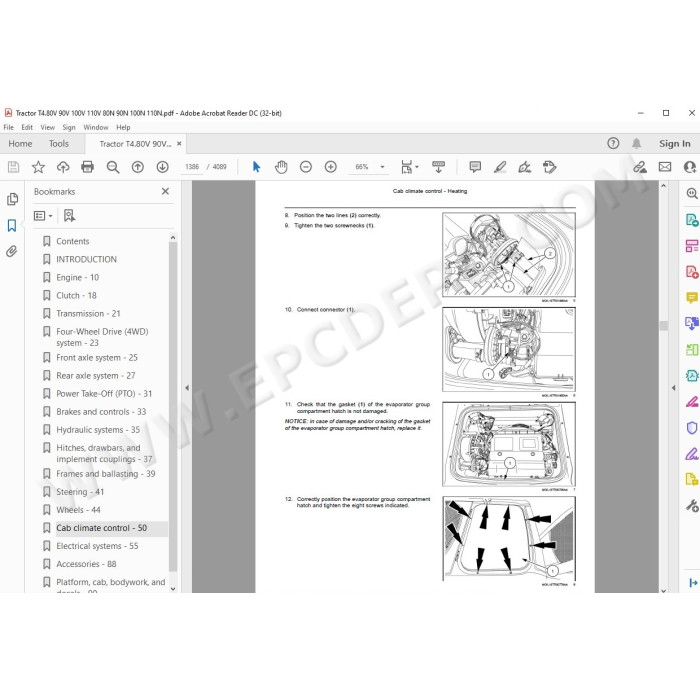Open Export PDF tool in right pane

(x=692, y=220)
